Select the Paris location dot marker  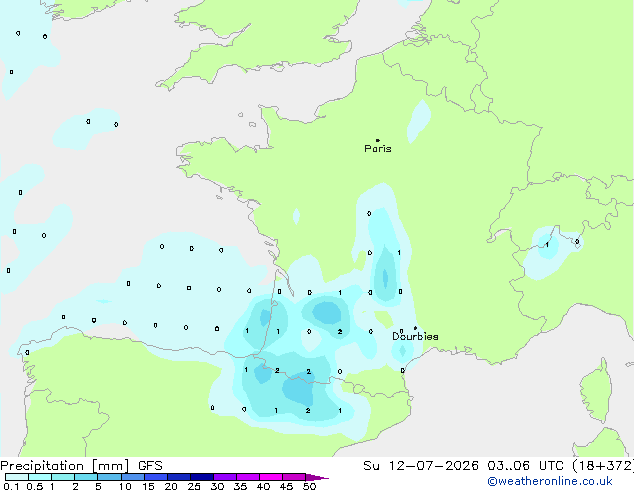click(x=378, y=140)
